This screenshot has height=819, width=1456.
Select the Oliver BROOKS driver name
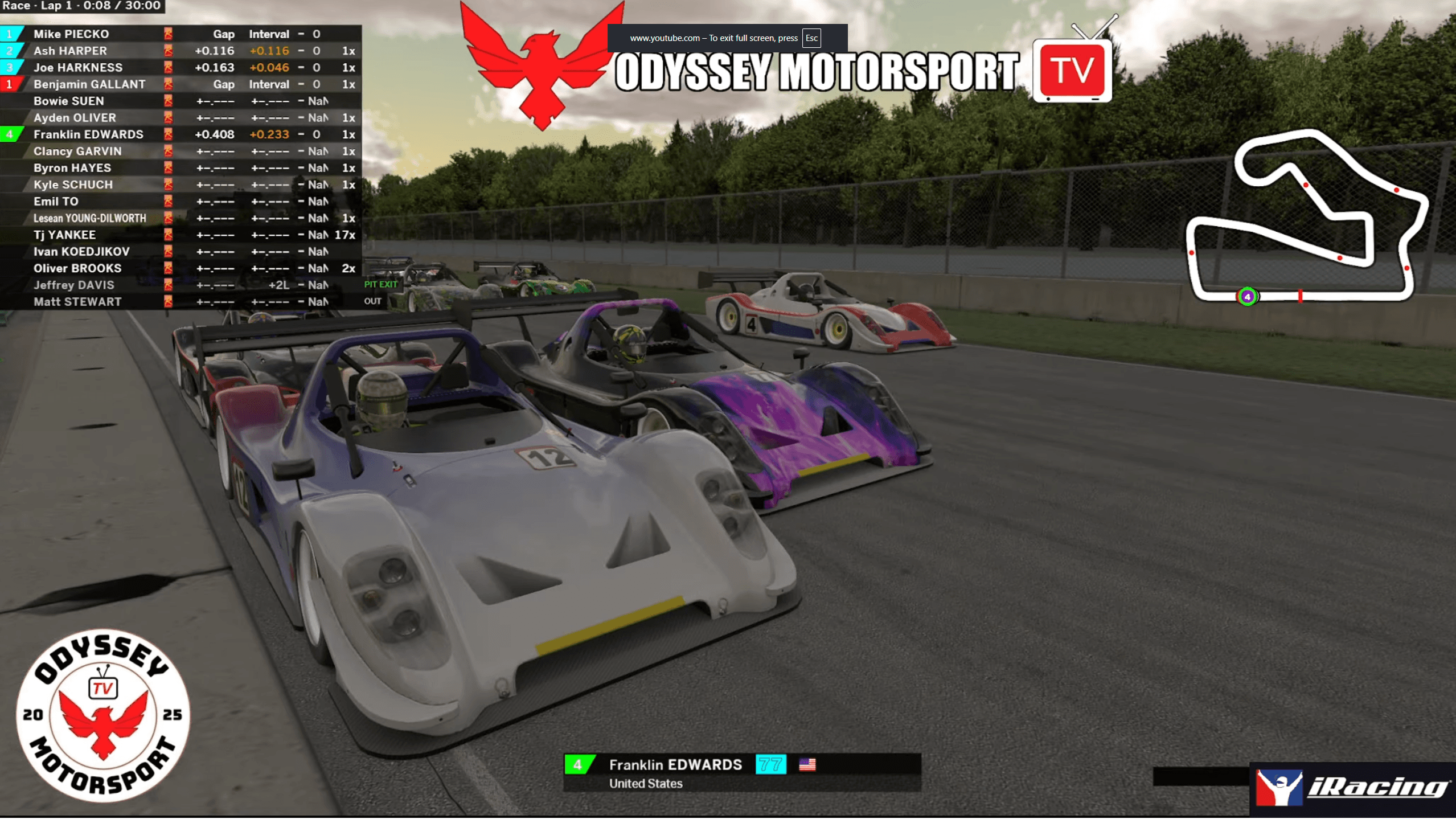(x=77, y=268)
